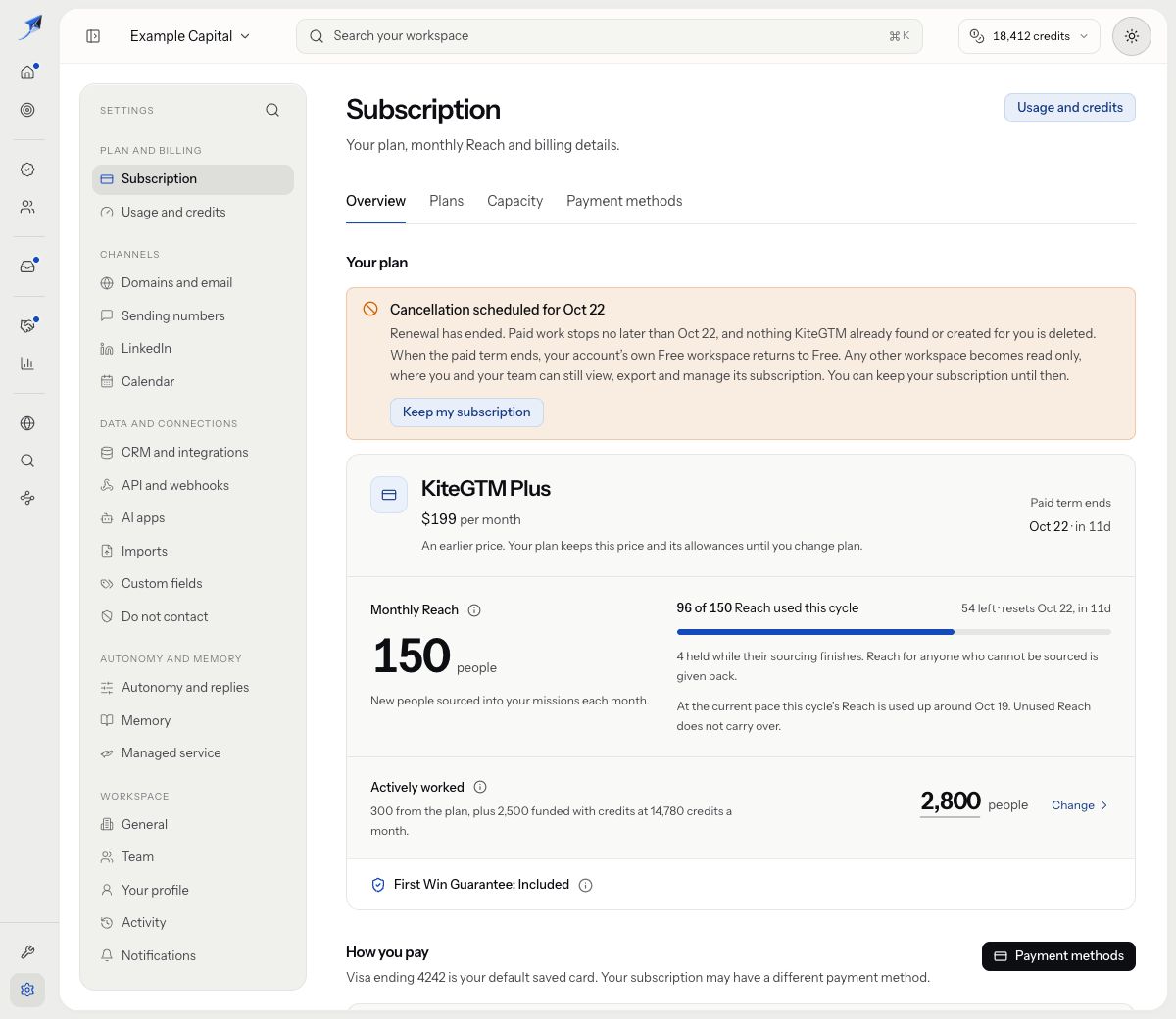The height and width of the screenshot is (1019, 1176).
Task: Open the gear settings icon in left rail
Action: 27,990
